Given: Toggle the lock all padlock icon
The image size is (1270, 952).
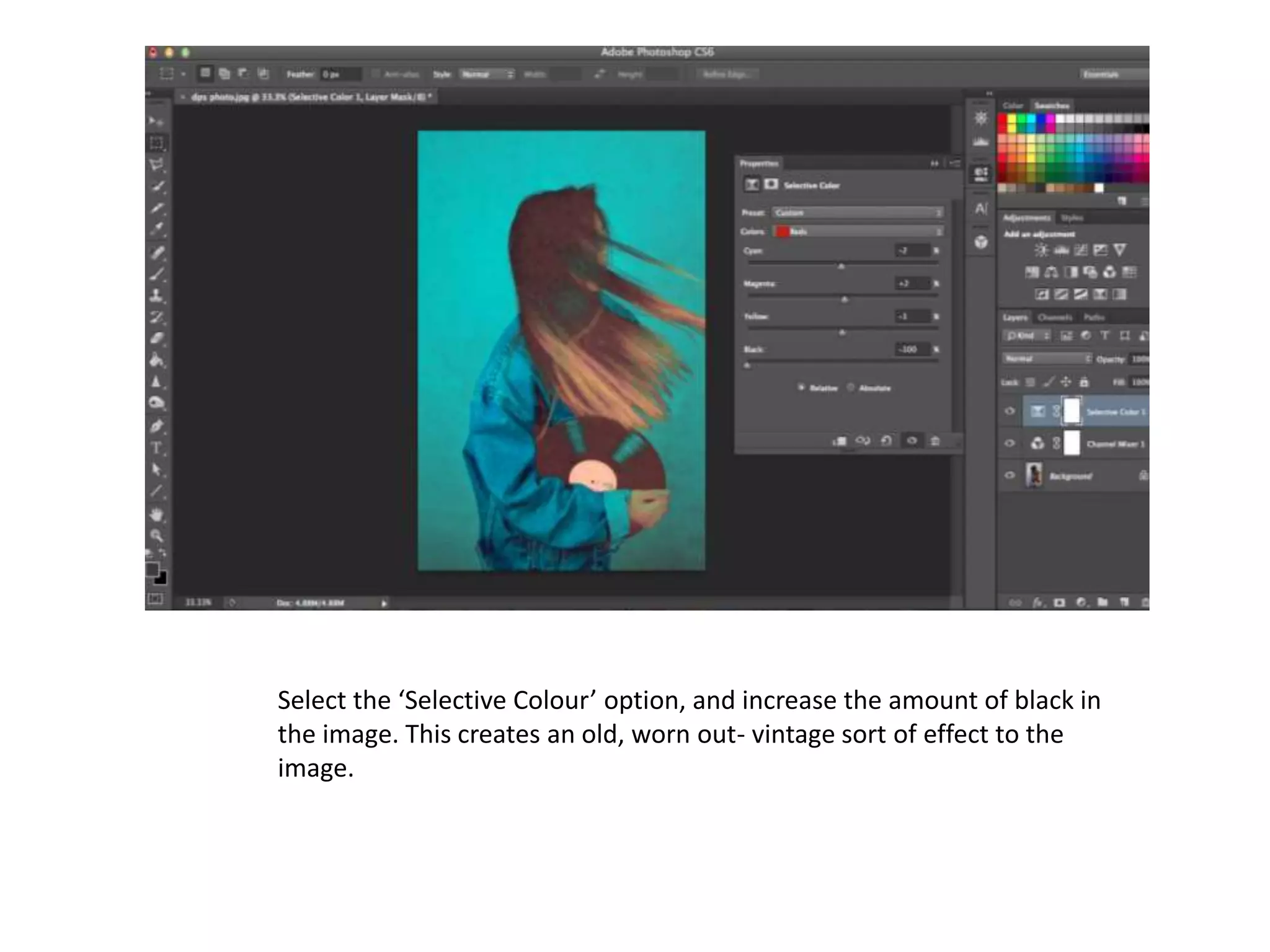Looking at the screenshot, I should pyautogui.click(x=1083, y=382).
